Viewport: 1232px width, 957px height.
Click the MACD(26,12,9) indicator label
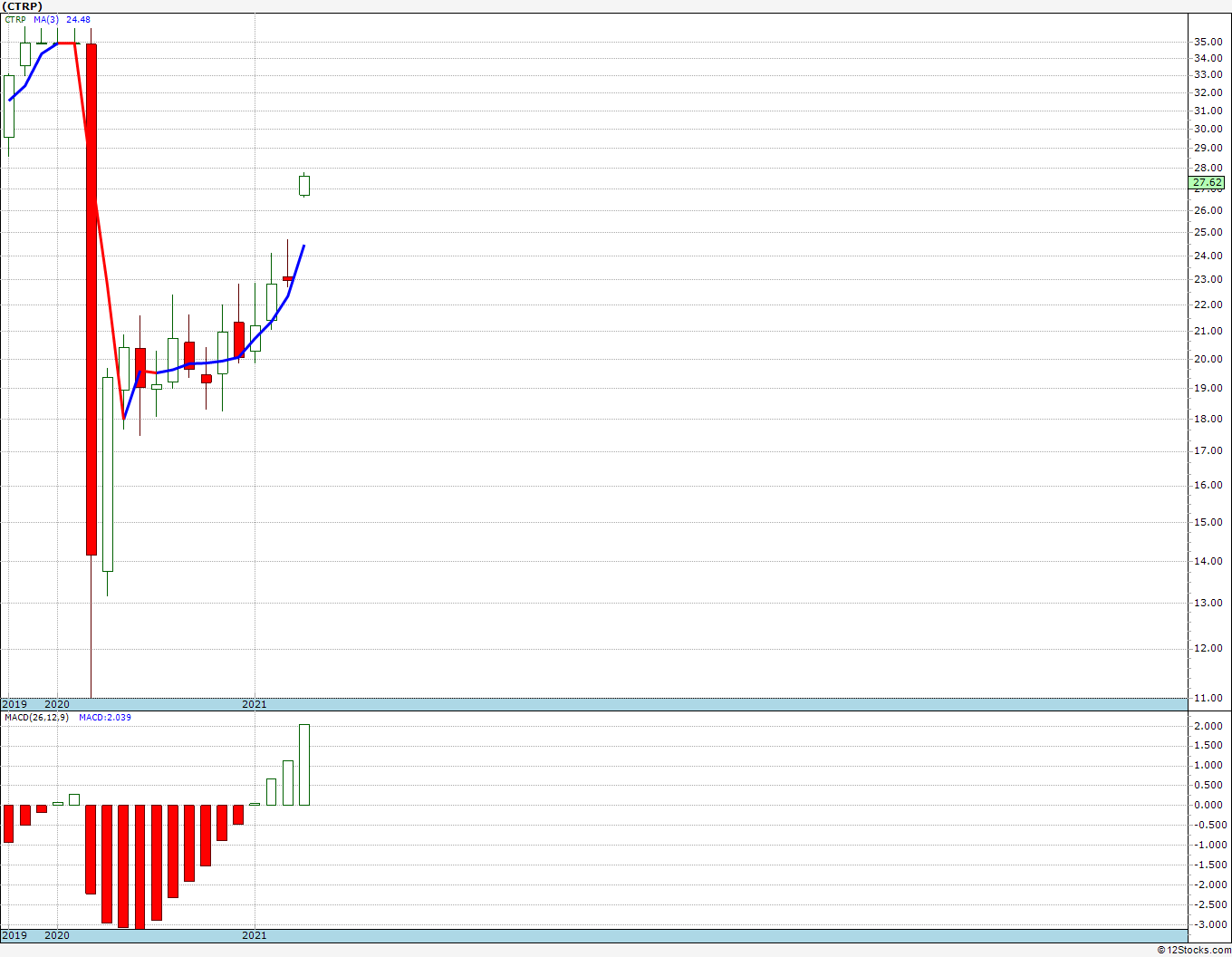pyautogui.click(x=36, y=717)
